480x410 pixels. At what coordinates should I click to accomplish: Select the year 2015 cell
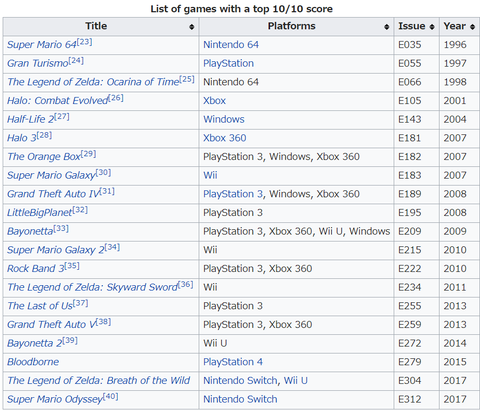(x=460, y=362)
